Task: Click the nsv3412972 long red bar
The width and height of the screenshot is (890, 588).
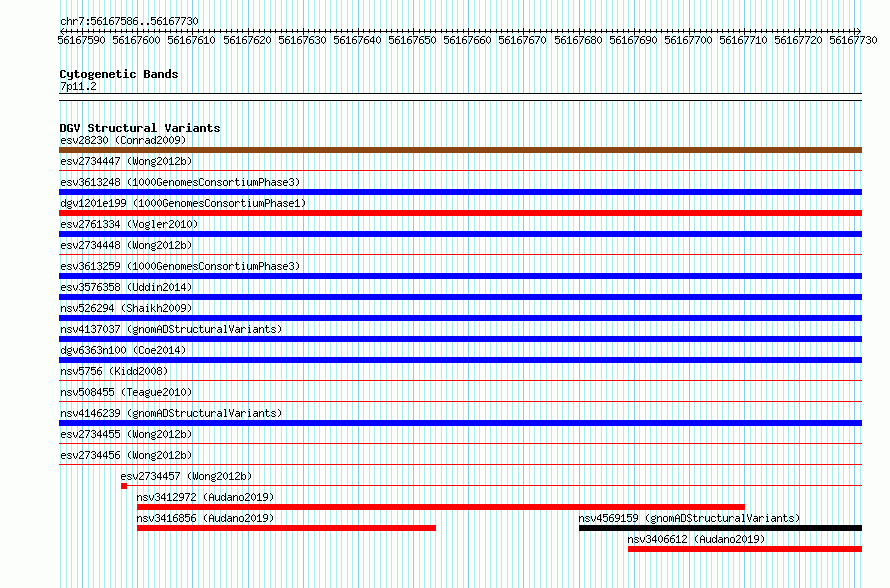Action: point(440,507)
